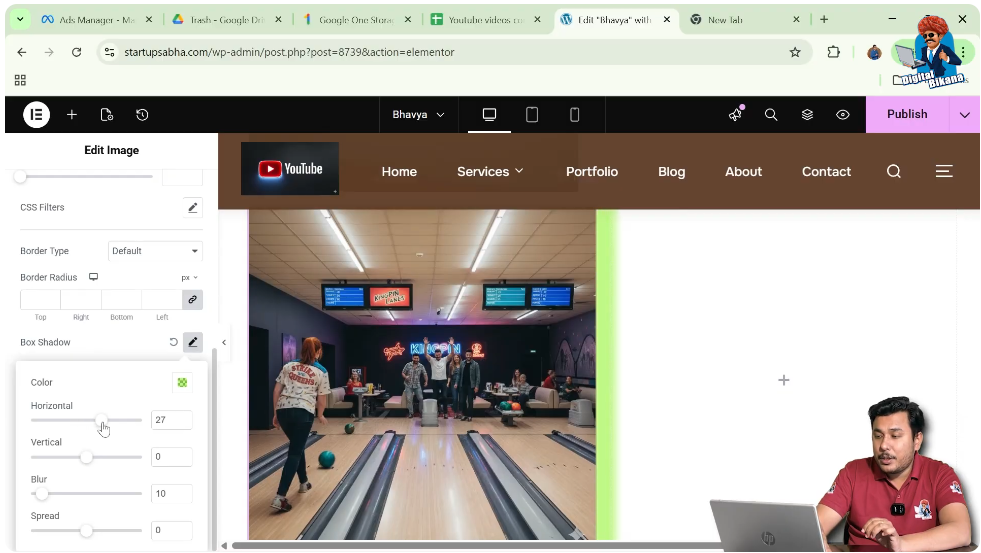Click the Add Element plus icon
This screenshot has width=981, height=553.
tap(72, 115)
